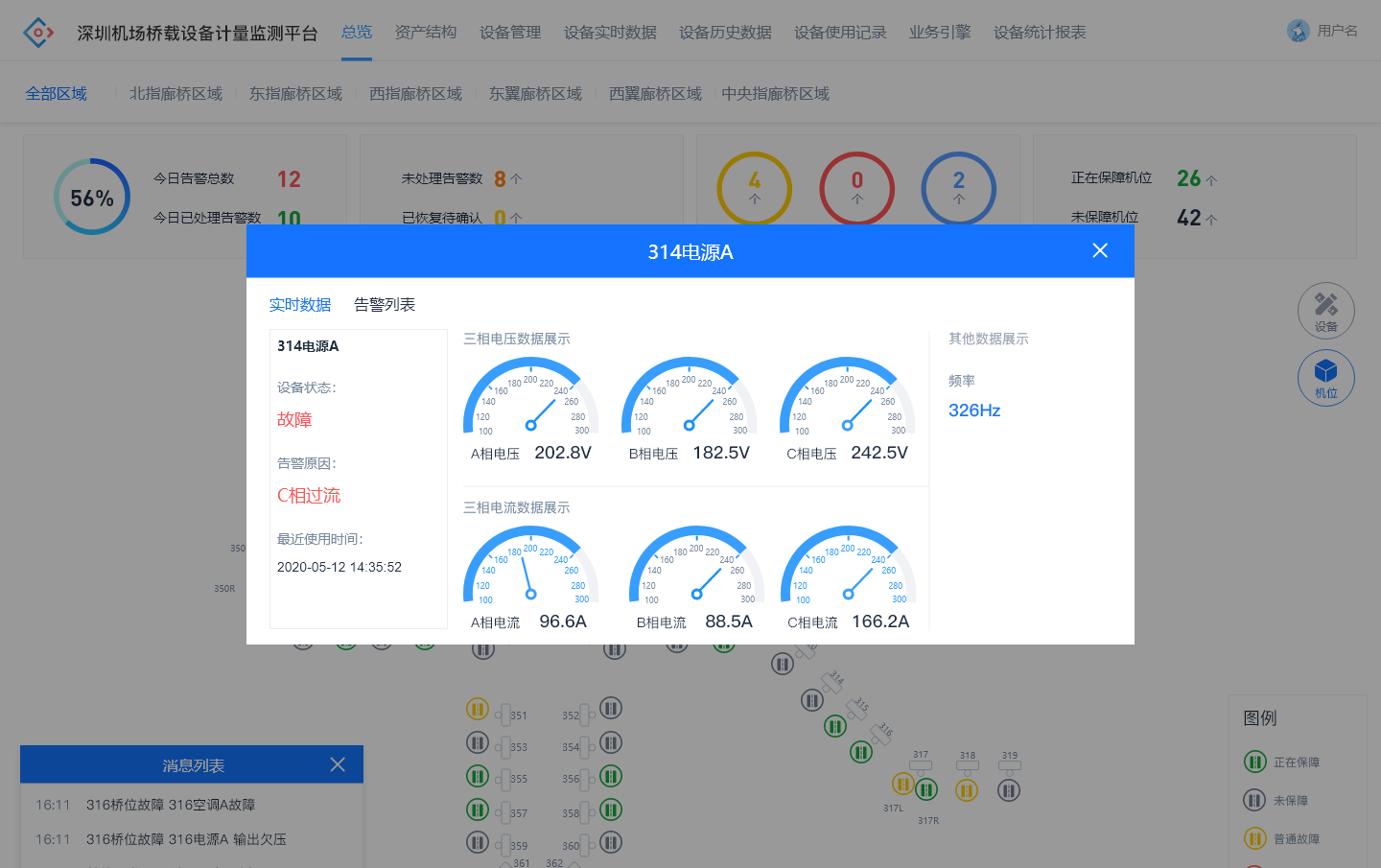Click the yellow gate icon under 318

click(x=967, y=790)
